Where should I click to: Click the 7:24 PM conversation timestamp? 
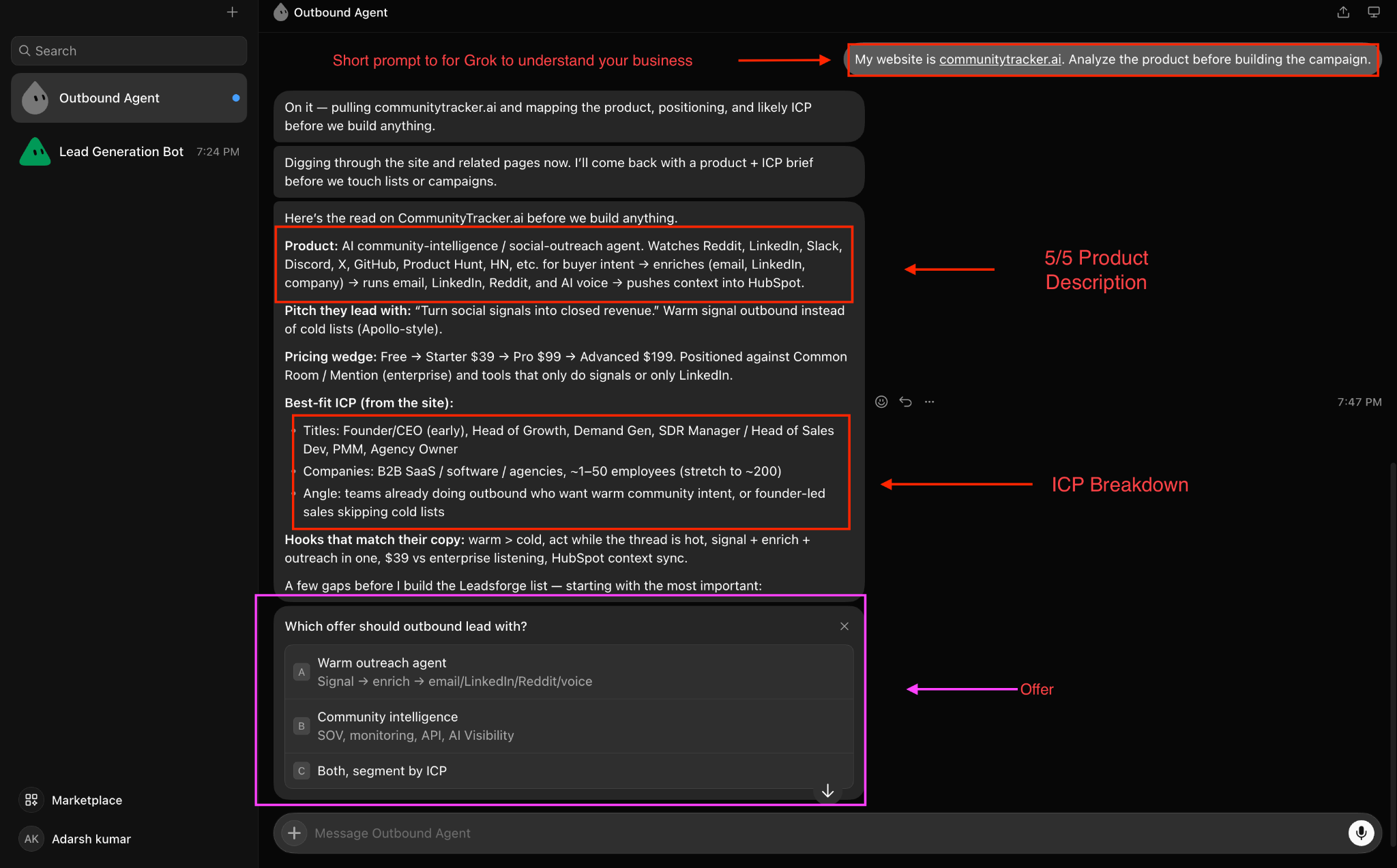[218, 151]
